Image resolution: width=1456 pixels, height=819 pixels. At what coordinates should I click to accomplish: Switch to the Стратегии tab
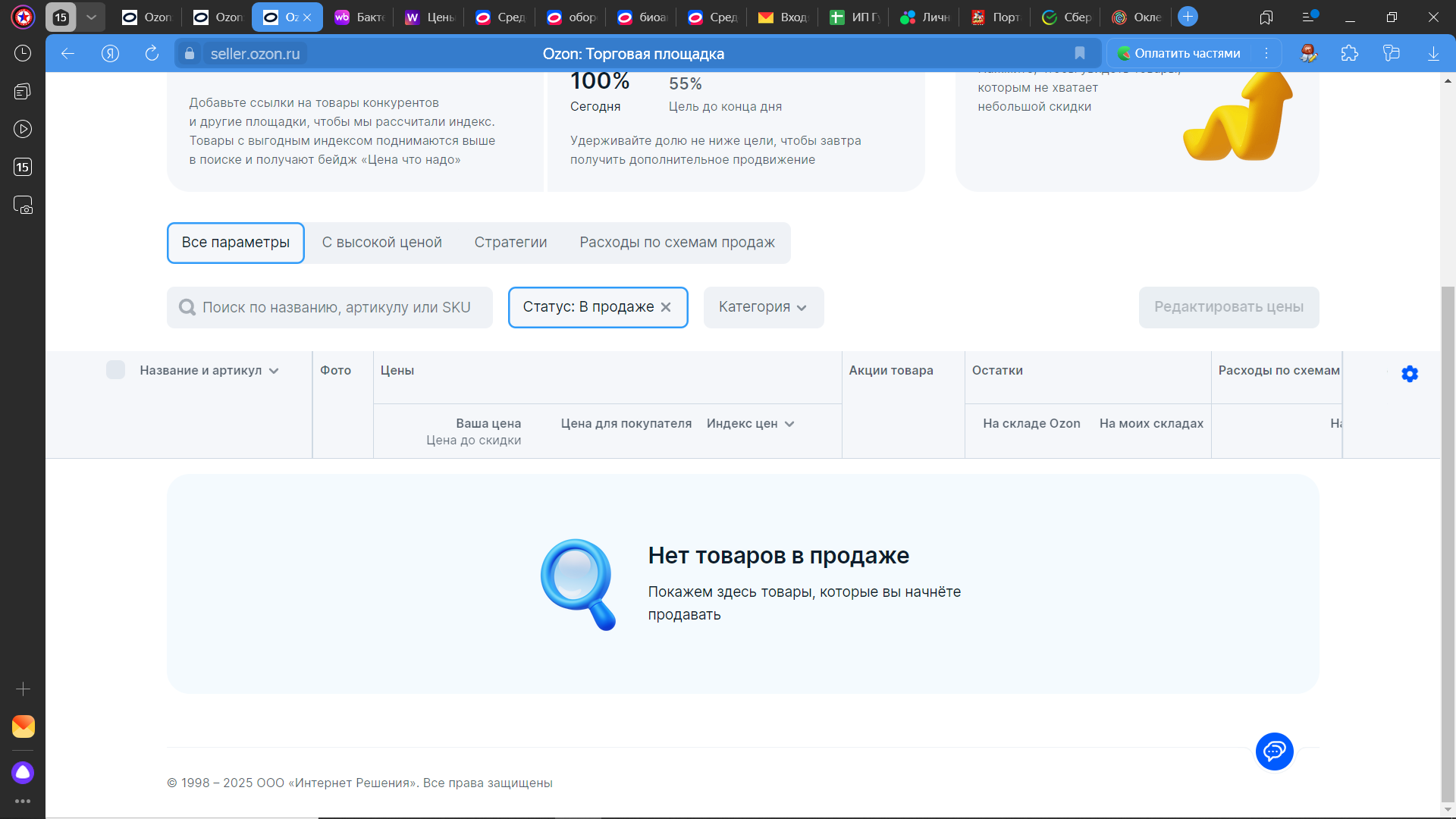pos(510,243)
